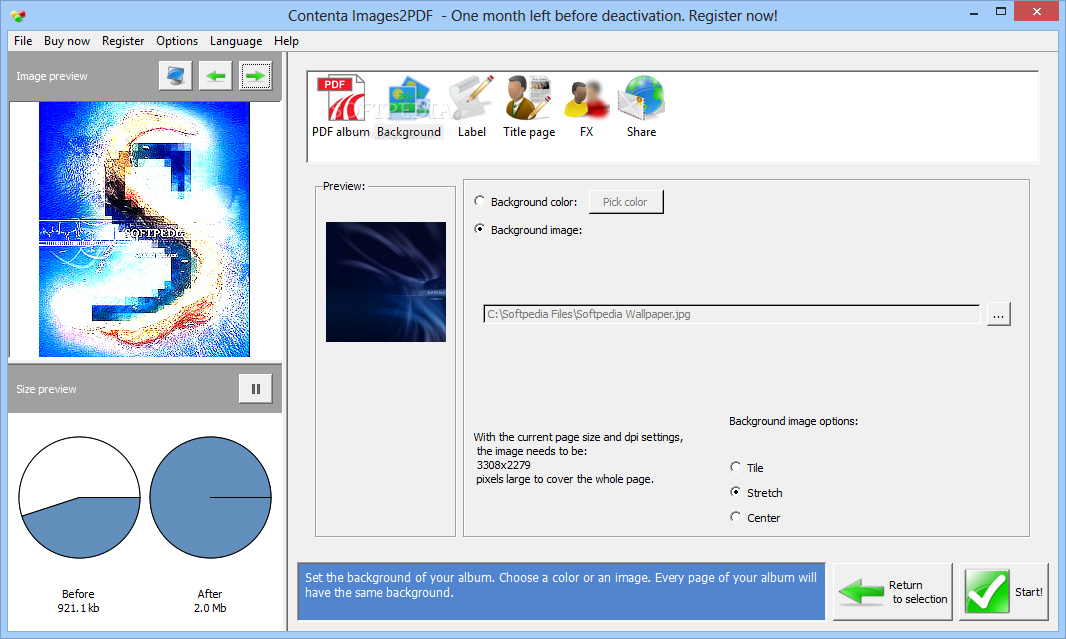Click the app icon in the title bar
Viewport: 1066px width, 639px height.
point(18,15)
